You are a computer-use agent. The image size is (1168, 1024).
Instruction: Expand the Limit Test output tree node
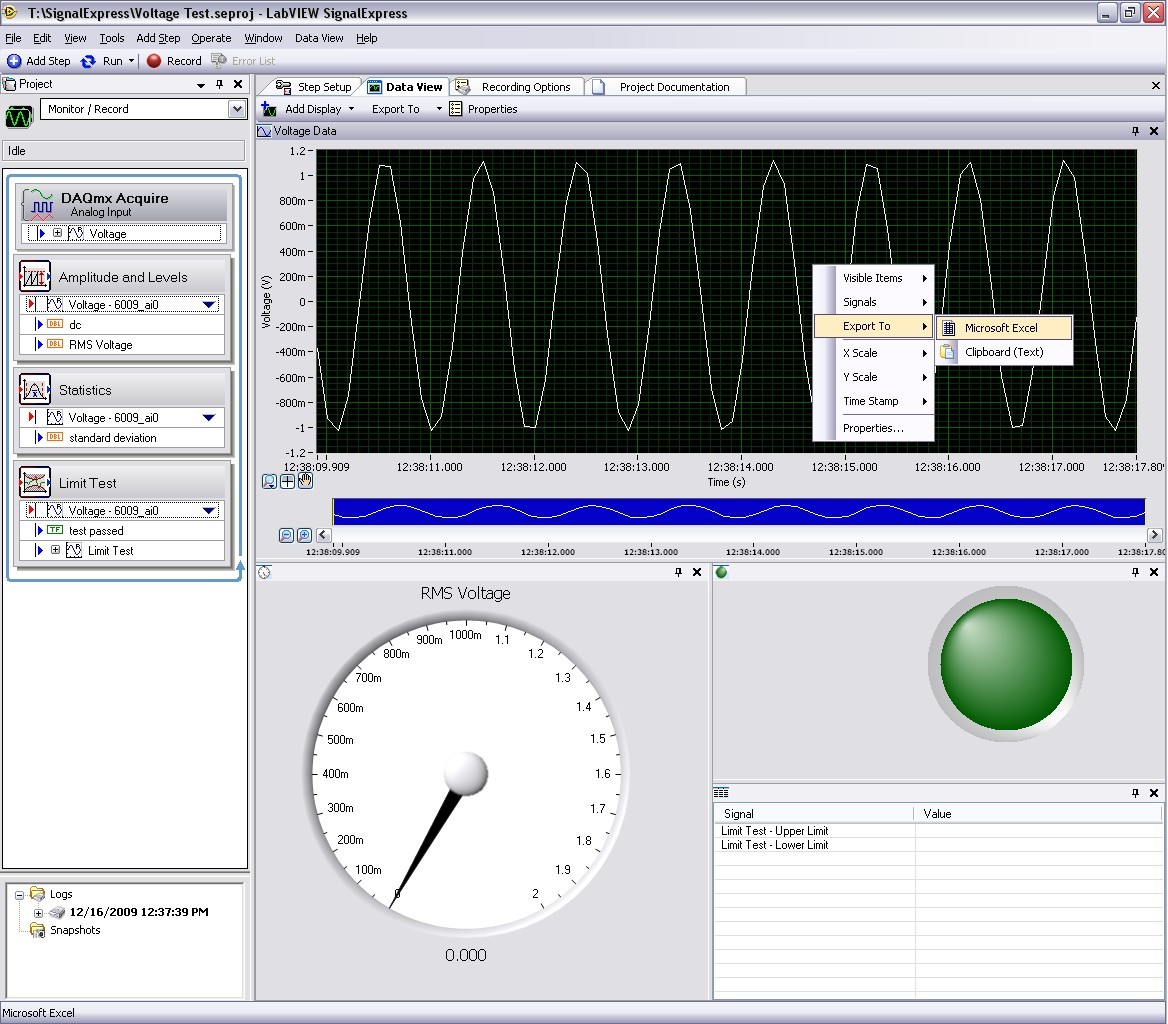click(x=55, y=550)
